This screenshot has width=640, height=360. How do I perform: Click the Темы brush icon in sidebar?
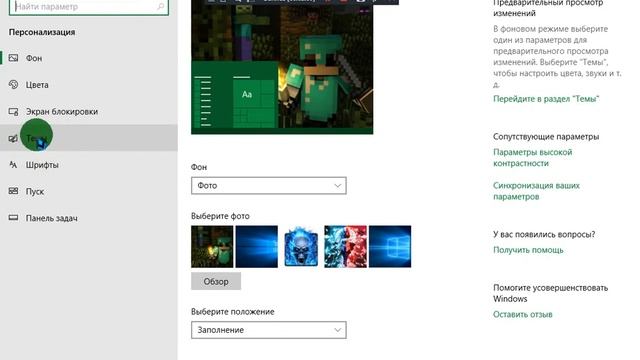tap(13, 138)
